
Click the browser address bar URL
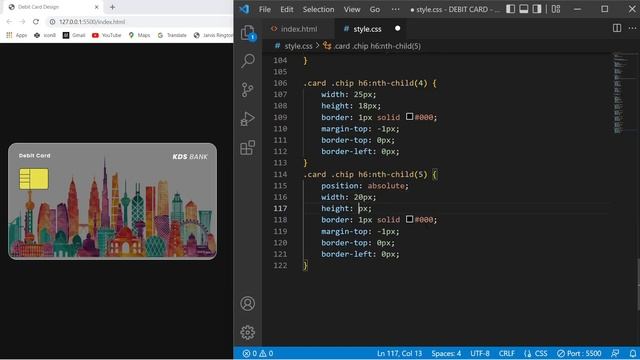coord(92,22)
